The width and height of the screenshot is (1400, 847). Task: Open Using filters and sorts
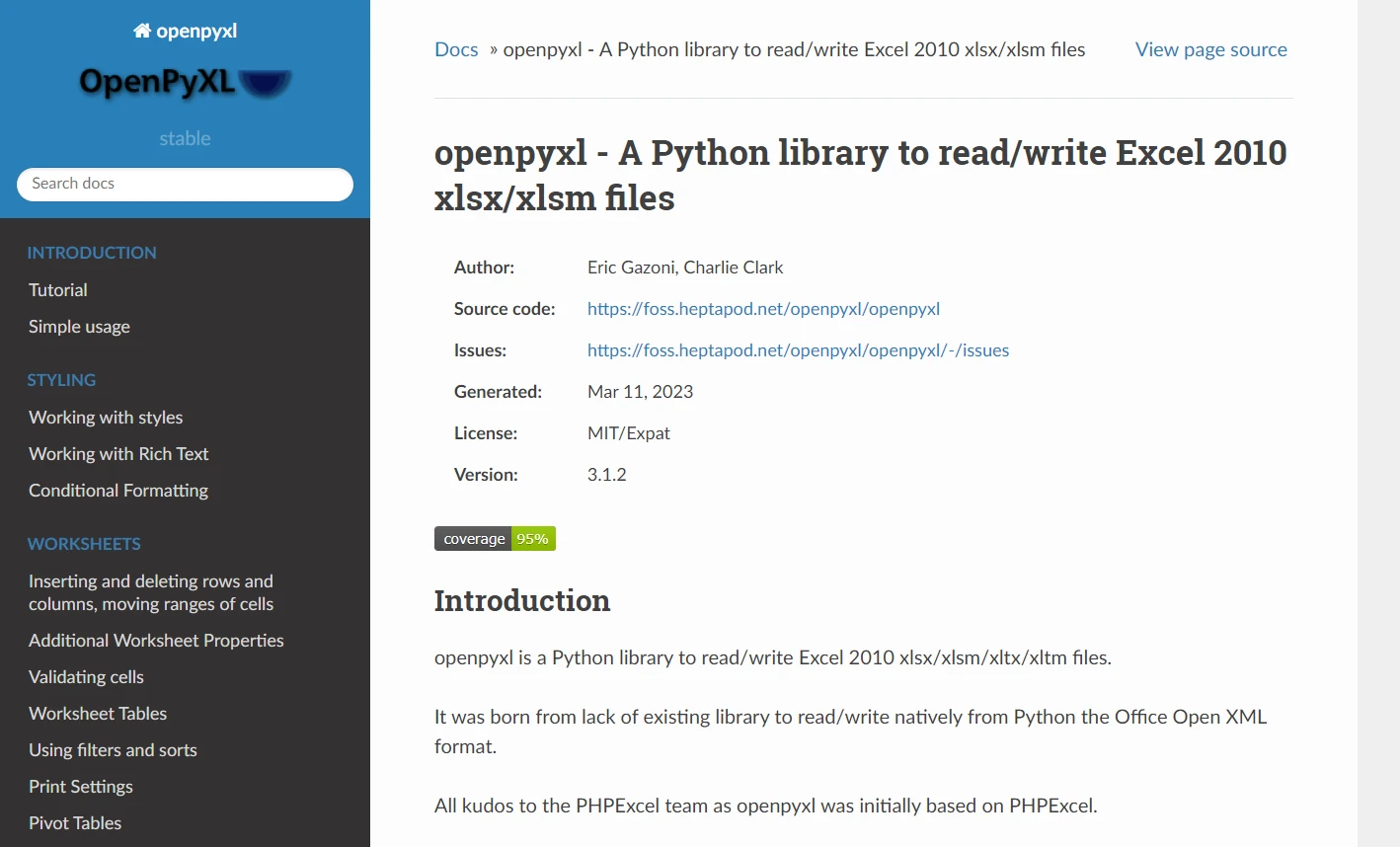113,750
